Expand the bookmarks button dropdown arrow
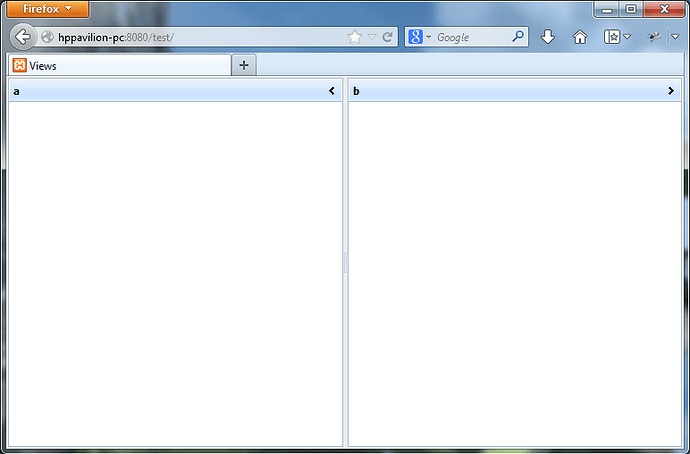This screenshot has width=690, height=454. point(628,37)
